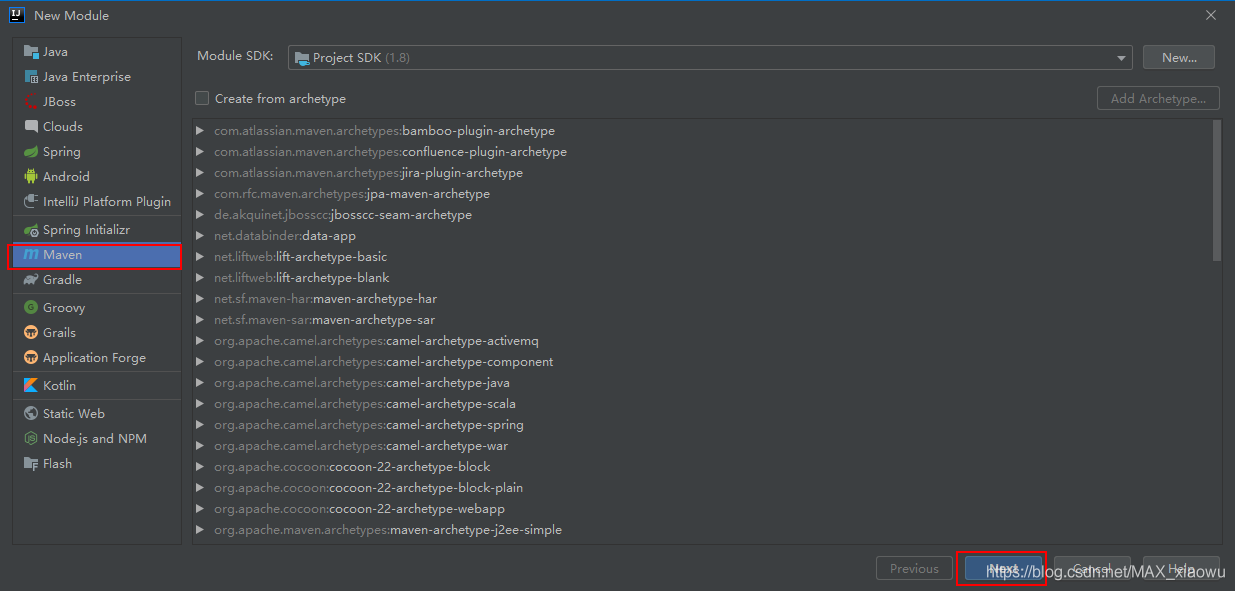
Task: Select the Kotlin module type label
Action: [59, 386]
